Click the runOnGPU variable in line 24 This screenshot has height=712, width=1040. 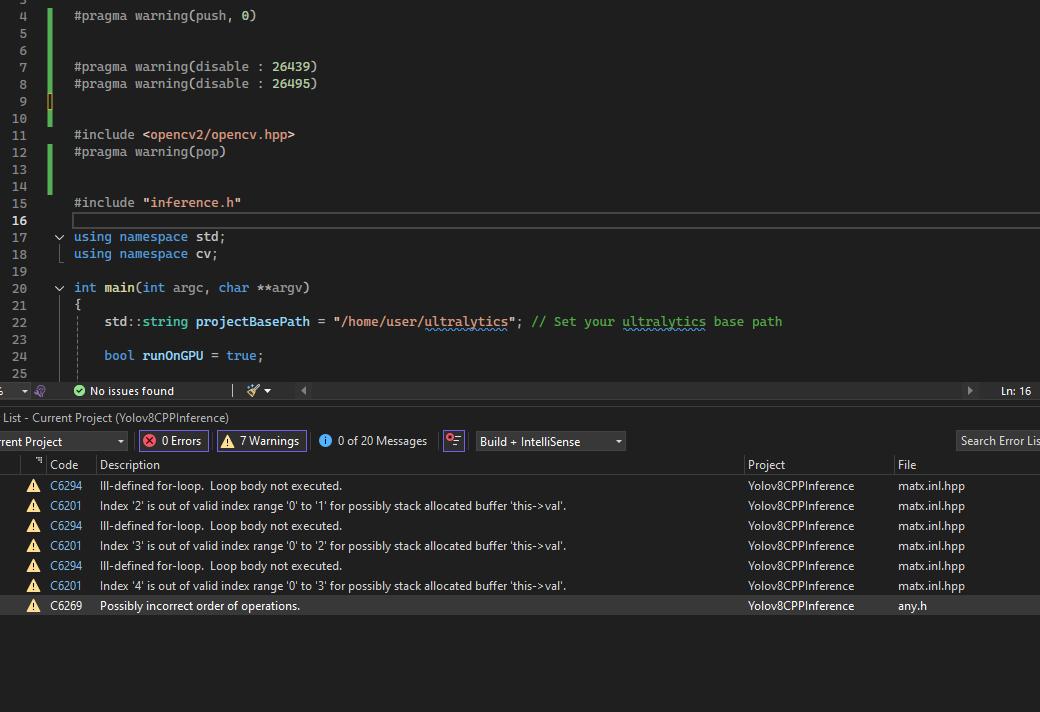[173, 356]
